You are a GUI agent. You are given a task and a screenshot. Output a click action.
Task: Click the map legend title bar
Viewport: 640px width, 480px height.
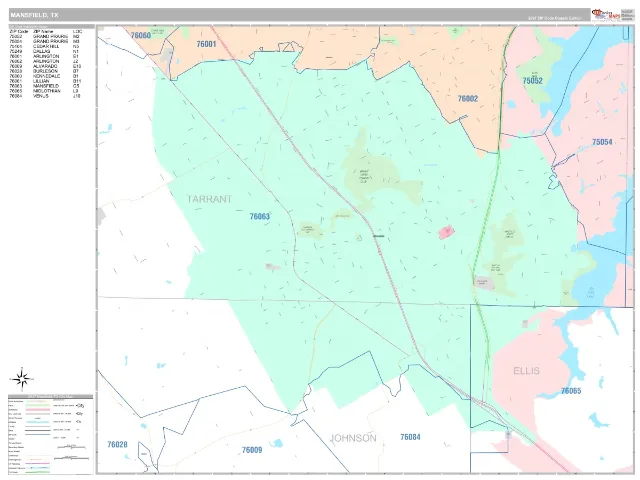51,396
